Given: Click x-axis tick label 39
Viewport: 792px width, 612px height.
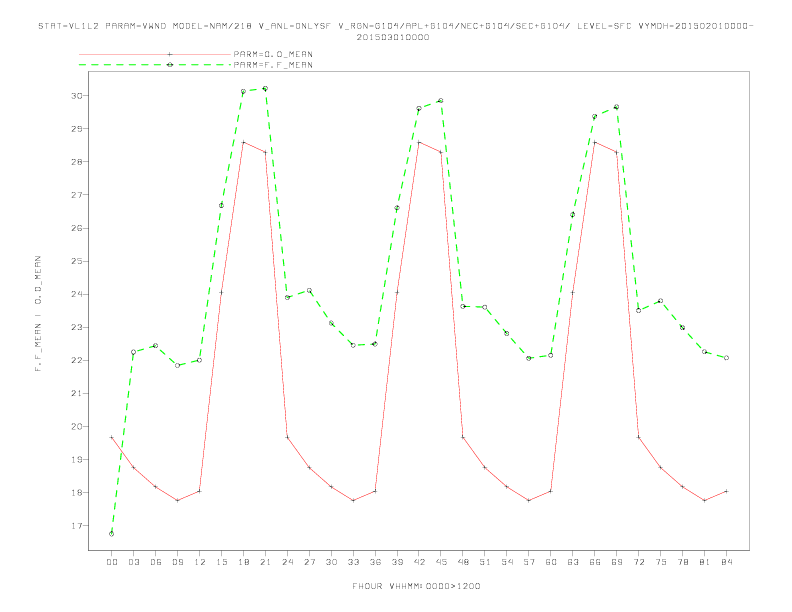Looking at the screenshot, I should 397,562.
